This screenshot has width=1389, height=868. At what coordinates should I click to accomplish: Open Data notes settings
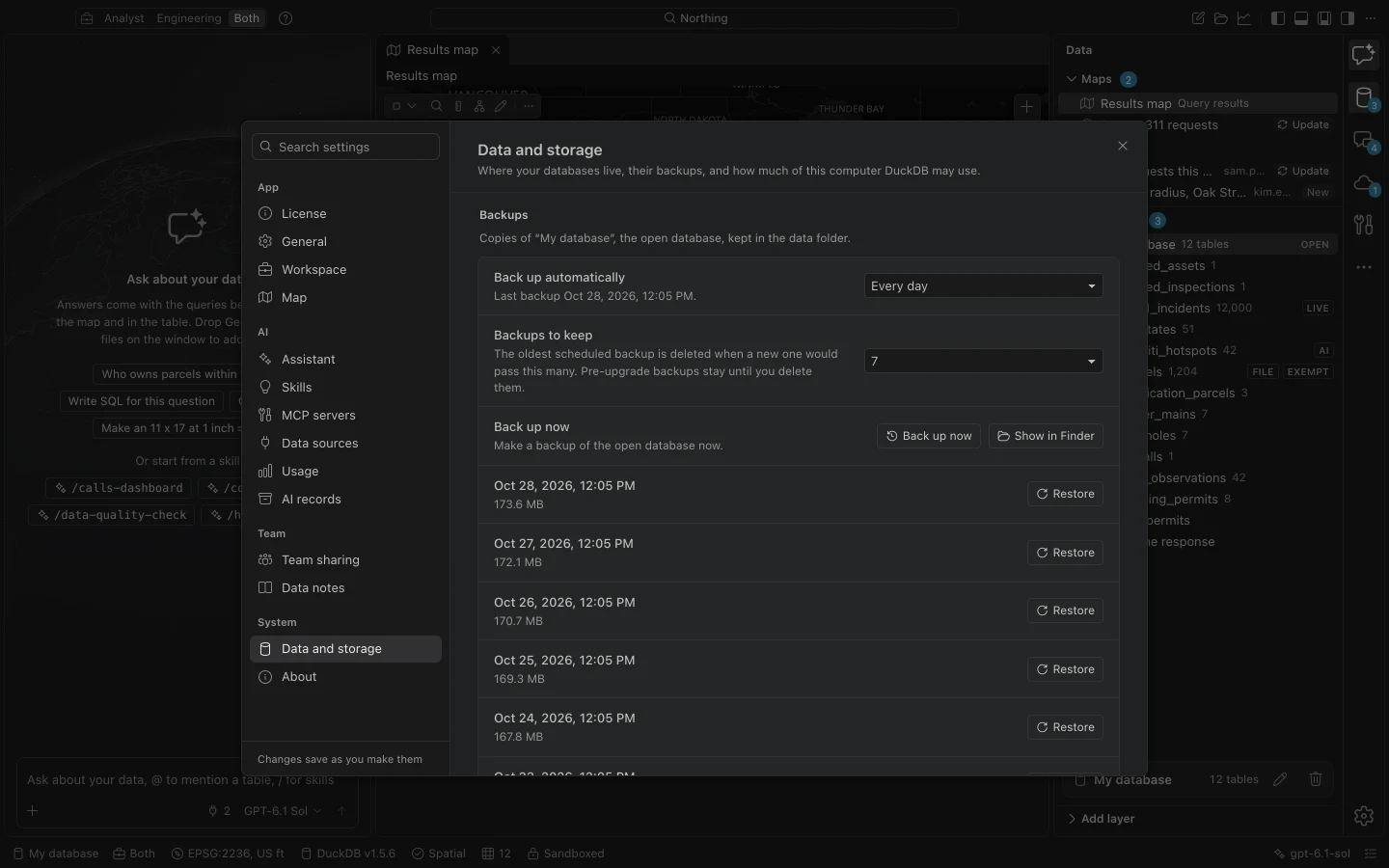click(345, 588)
